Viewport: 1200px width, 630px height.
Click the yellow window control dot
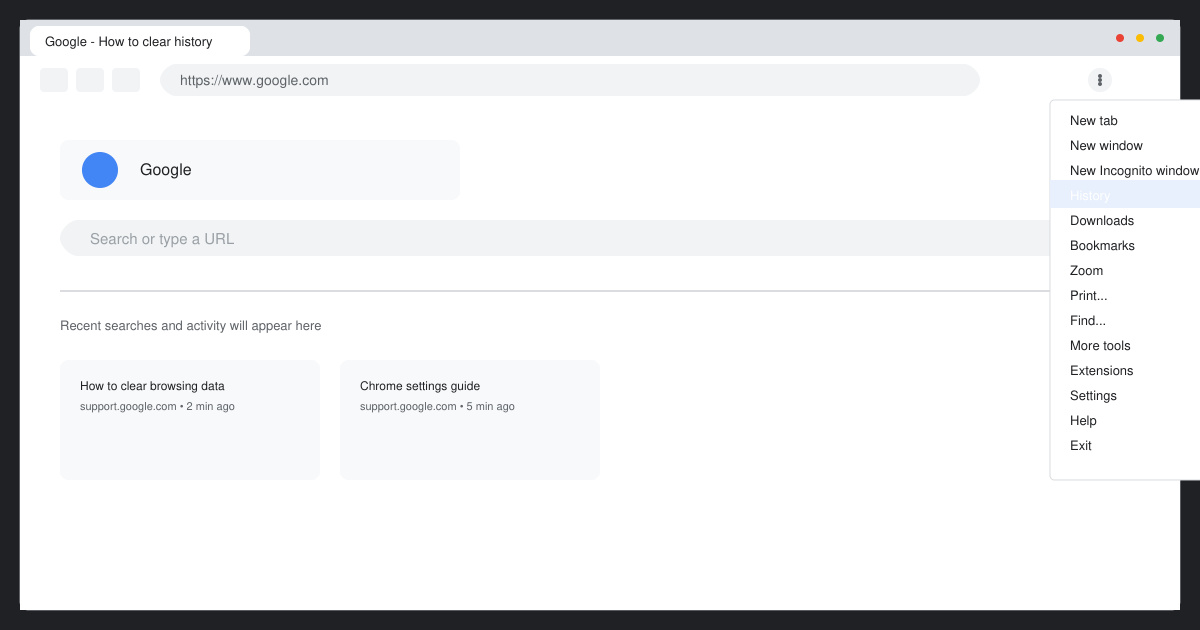tap(1140, 38)
